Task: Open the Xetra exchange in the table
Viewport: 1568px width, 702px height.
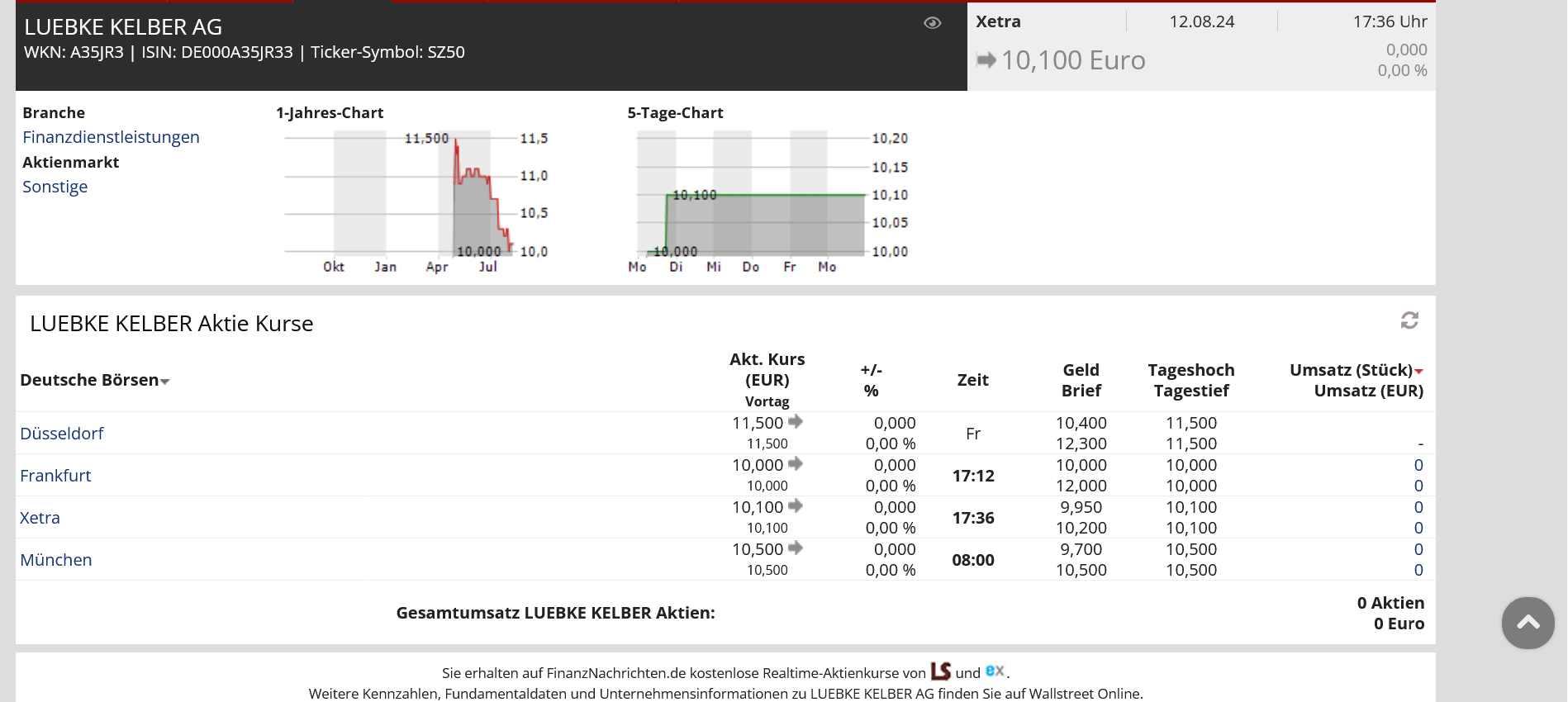Action: [x=40, y=518]
